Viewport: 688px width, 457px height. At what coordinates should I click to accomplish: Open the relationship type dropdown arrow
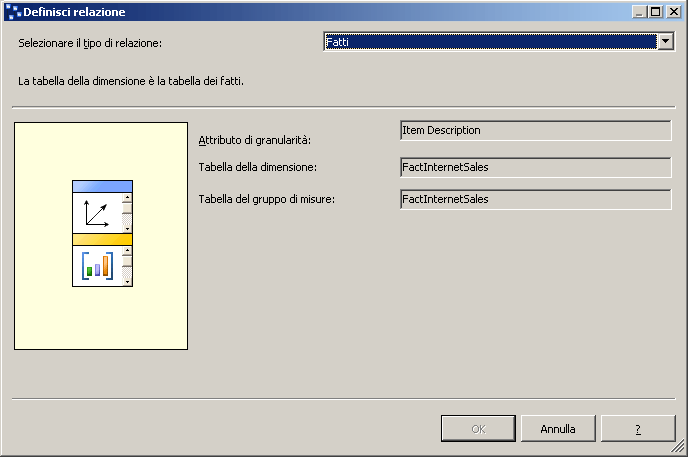coord(665,41)
